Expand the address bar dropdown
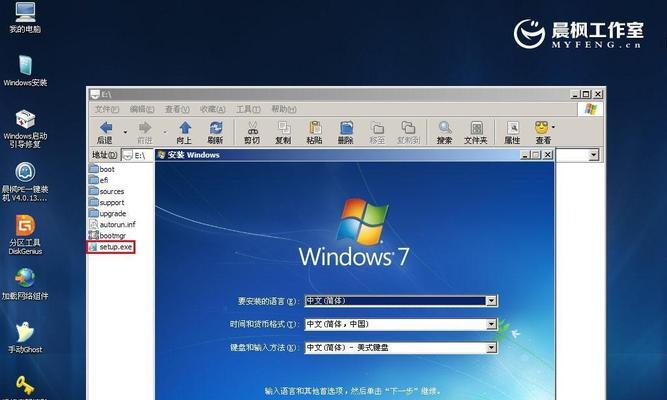This screenshot has height=400, width=667. point(593,155)
